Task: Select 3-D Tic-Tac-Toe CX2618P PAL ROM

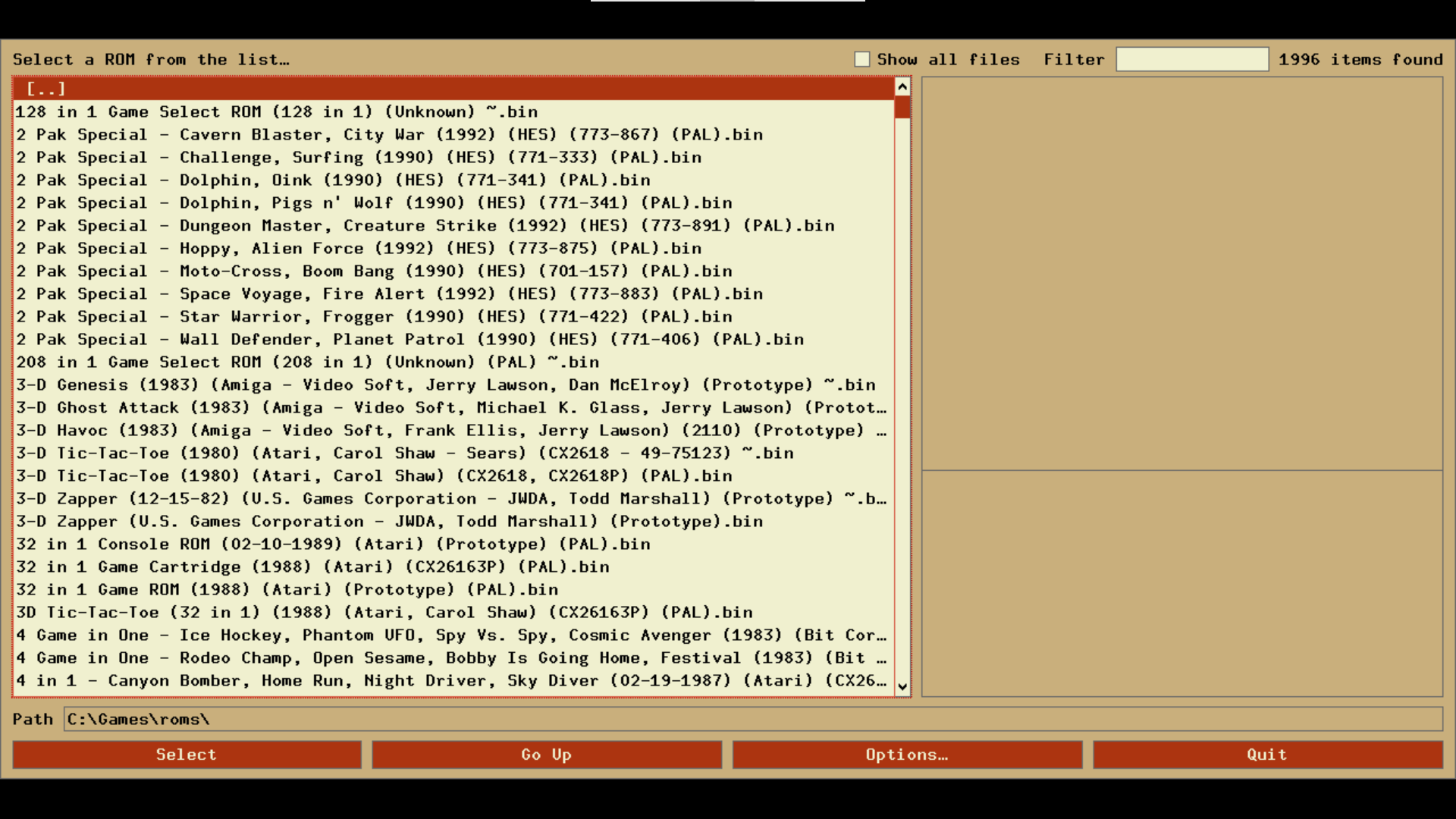Action: click(x=453, y=475)
